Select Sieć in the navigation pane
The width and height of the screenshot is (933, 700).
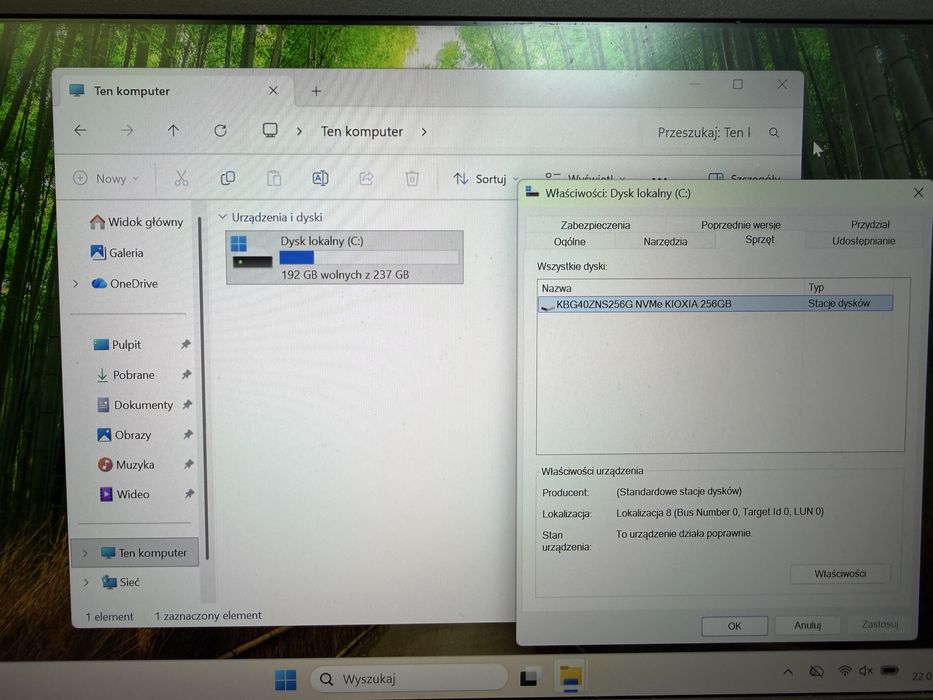click(x=121, y=582)
